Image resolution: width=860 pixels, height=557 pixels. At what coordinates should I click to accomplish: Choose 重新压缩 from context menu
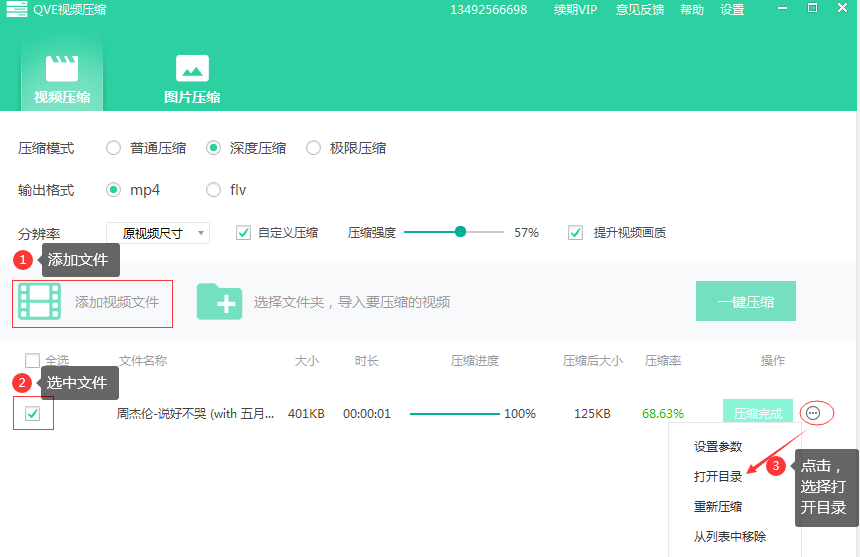[718, 507]
